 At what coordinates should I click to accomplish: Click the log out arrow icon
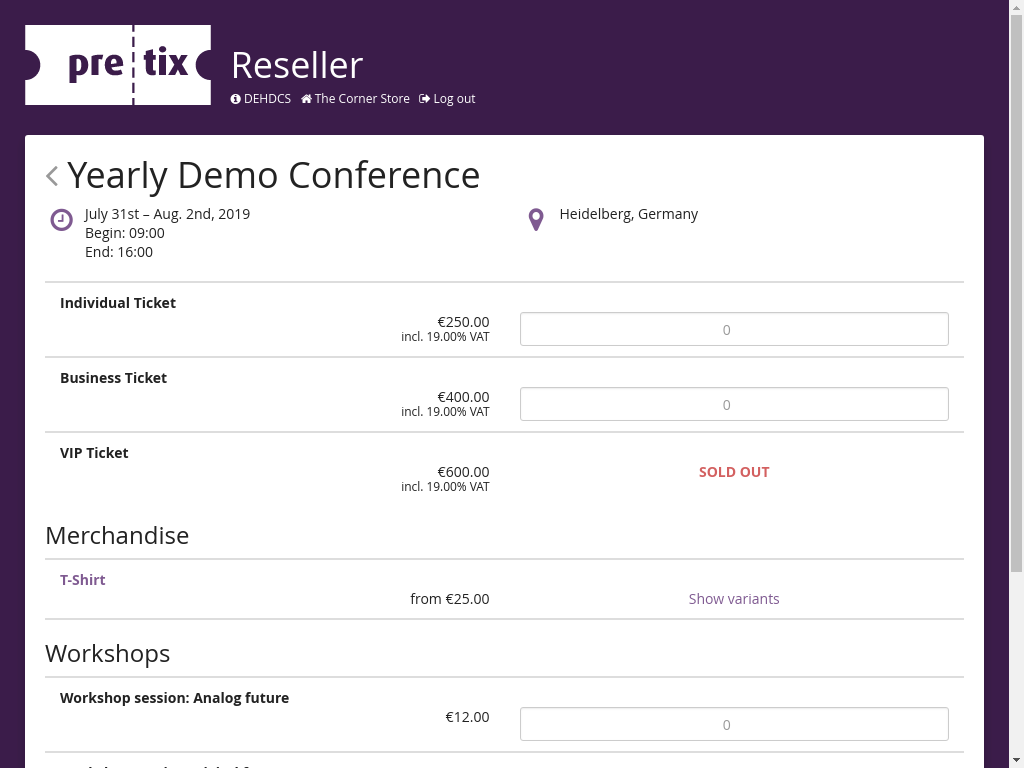coord(425,99)
